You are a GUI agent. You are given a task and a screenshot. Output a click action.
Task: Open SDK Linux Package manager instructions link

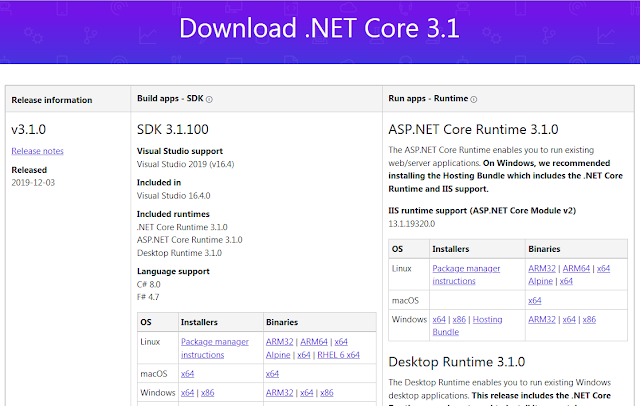(x=215, y=348)
